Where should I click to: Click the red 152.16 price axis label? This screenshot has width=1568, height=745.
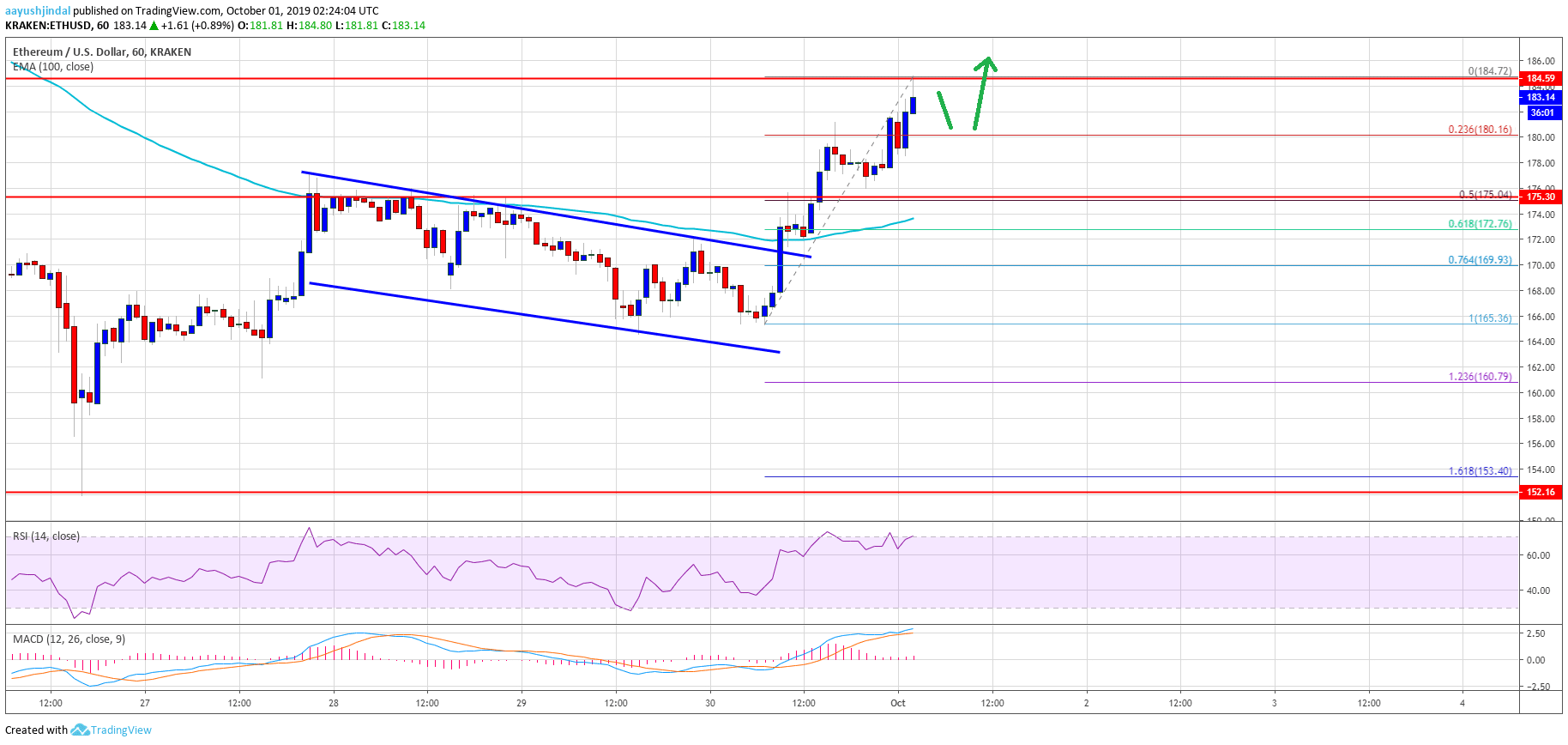tap(1540, 492)
